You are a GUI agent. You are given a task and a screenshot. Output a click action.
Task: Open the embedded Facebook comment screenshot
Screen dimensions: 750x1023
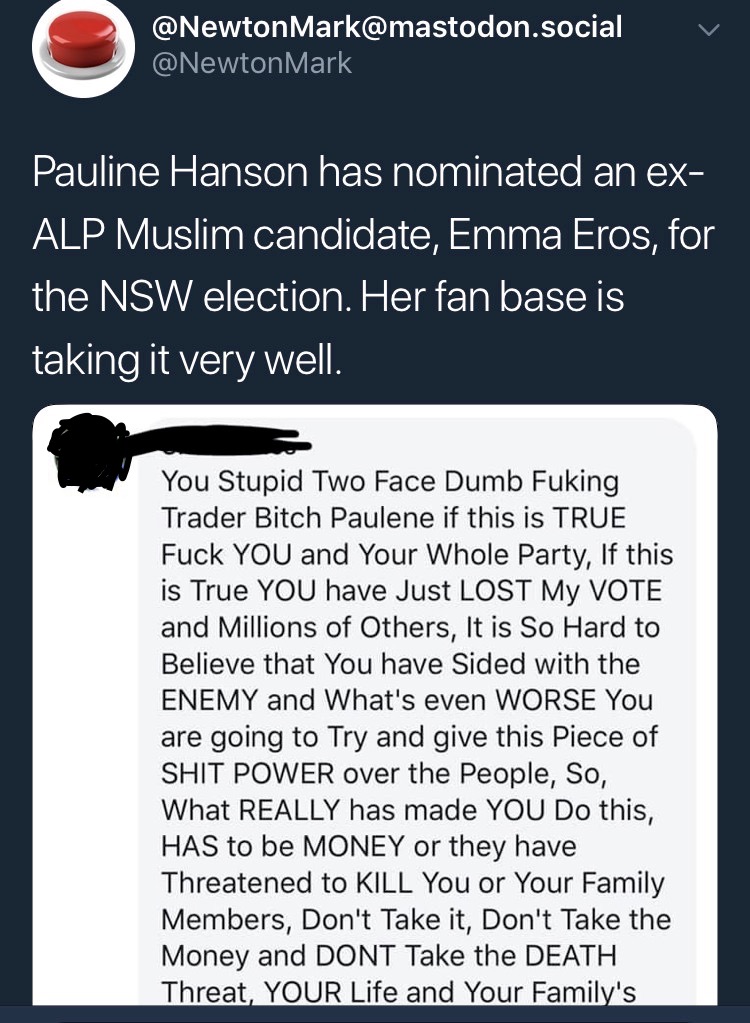pos(375,705)
